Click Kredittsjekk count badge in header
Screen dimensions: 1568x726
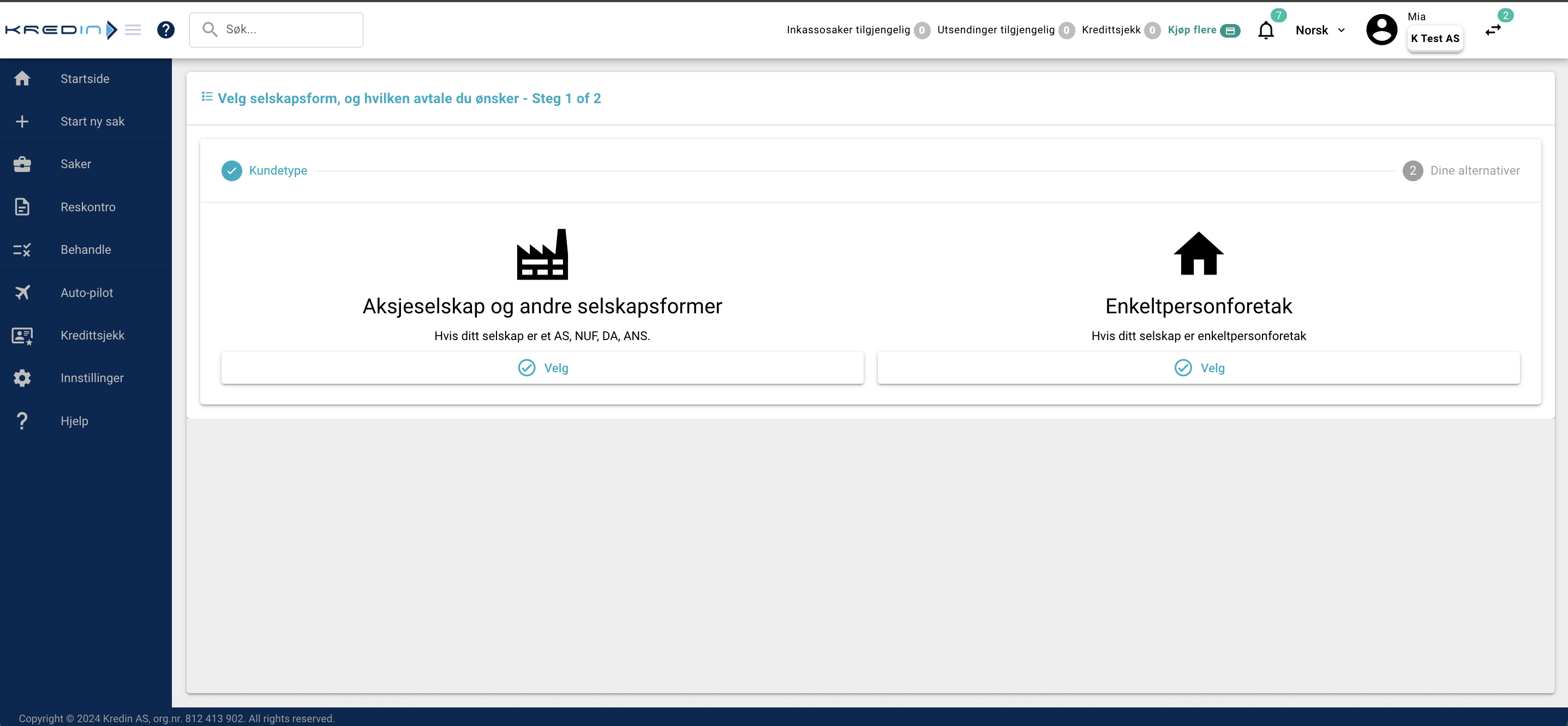pyautogui.click(x=1152, y=31)
